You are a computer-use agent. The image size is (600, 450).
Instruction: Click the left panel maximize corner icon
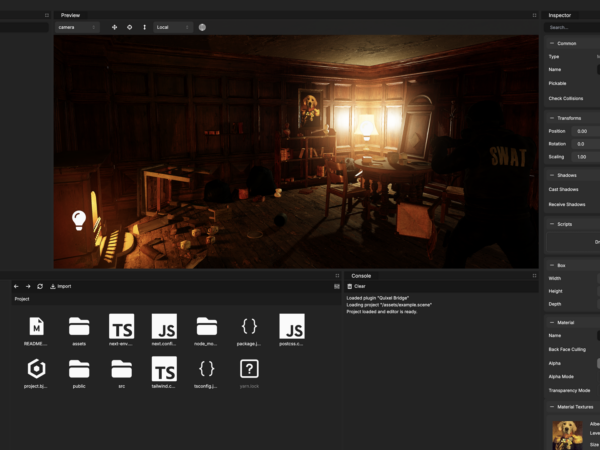[x=47, y=15]
